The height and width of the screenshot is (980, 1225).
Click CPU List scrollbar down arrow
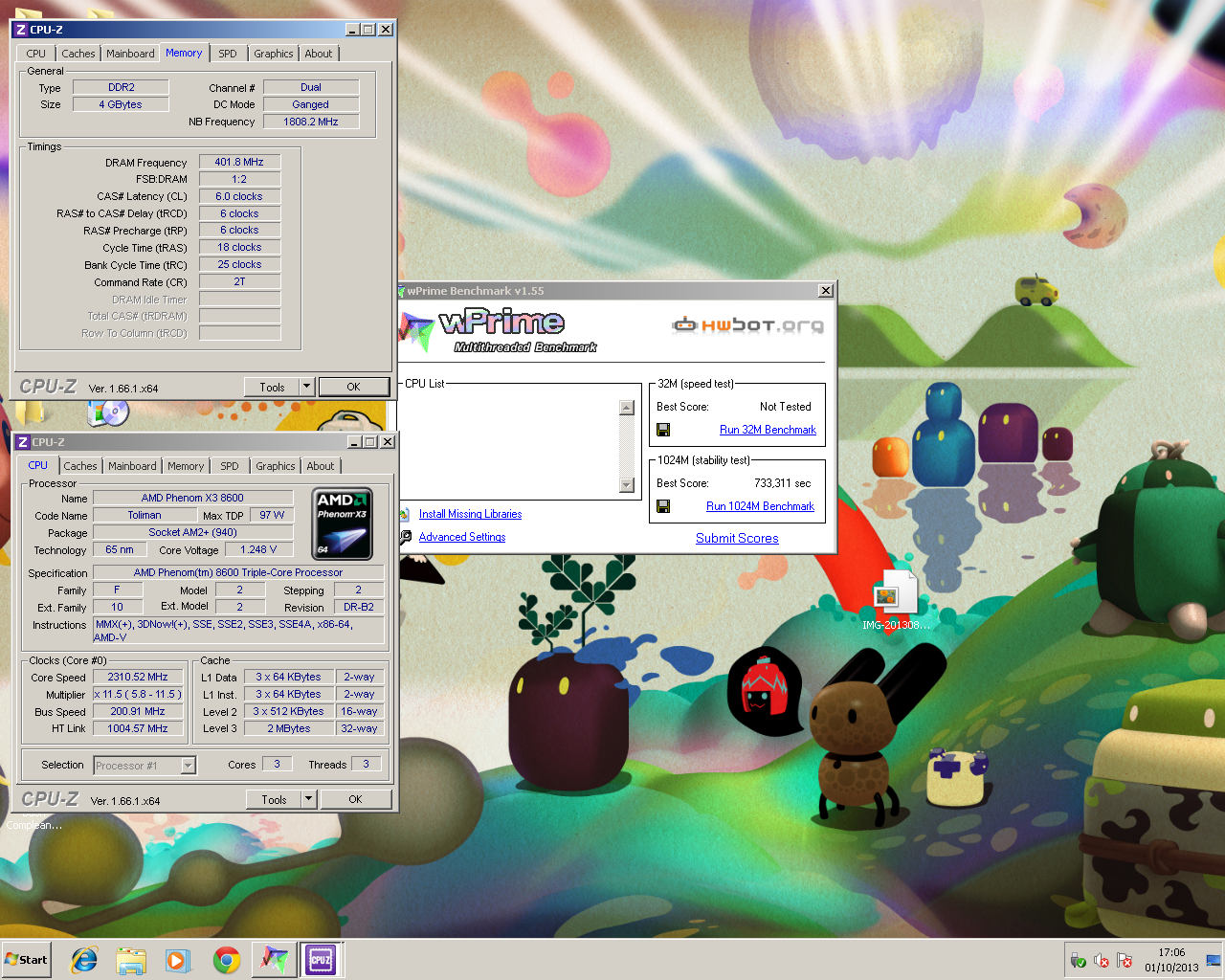click(627, 485)
